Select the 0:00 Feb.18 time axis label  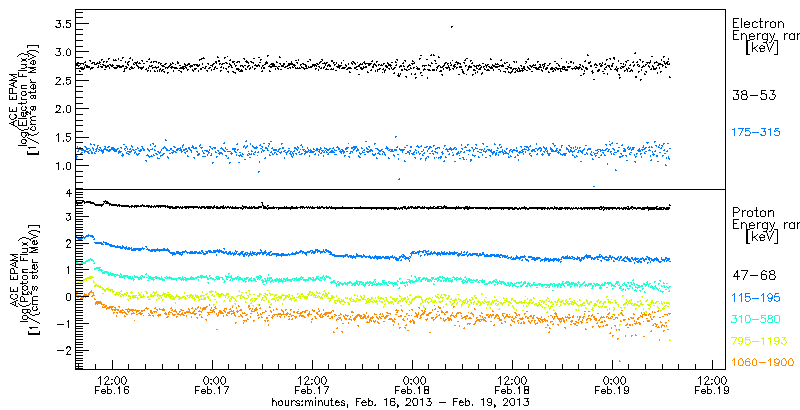point(411,385)
